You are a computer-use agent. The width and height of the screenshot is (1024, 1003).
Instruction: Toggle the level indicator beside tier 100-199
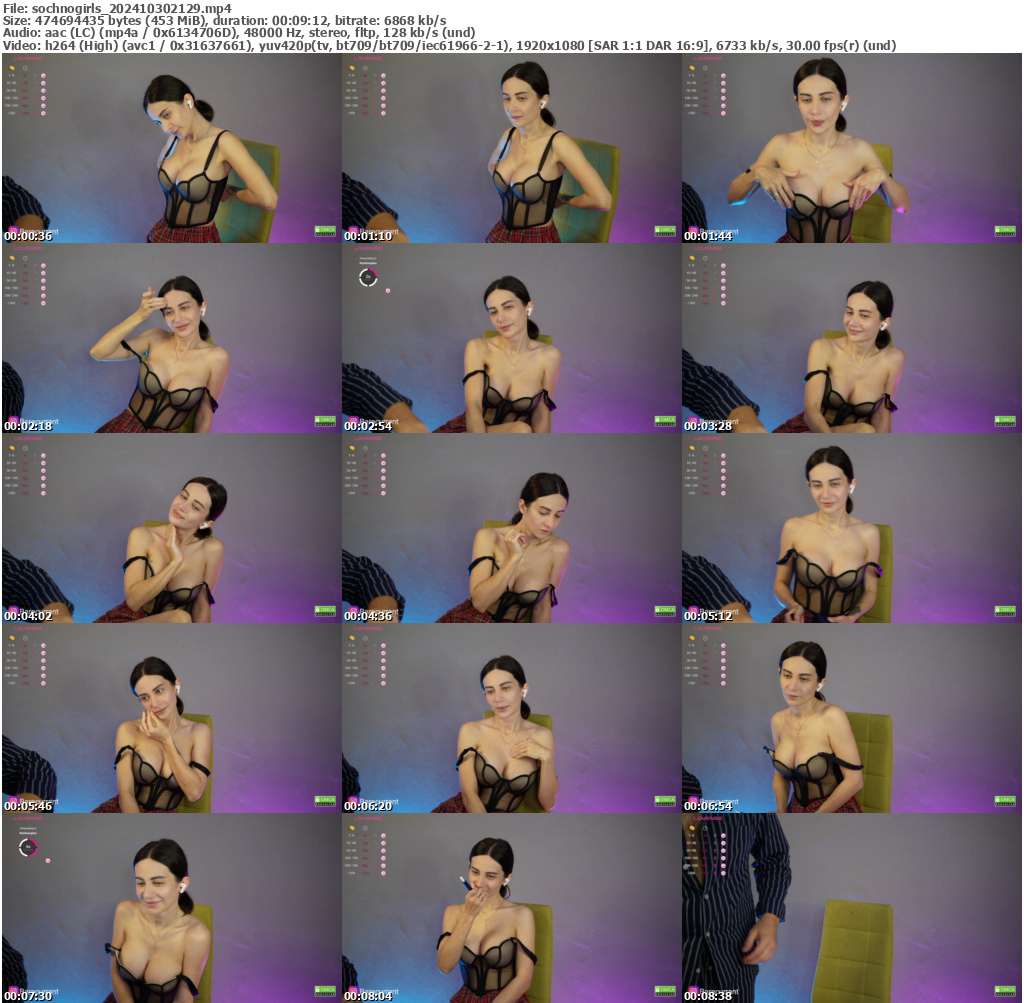[36, 98]
